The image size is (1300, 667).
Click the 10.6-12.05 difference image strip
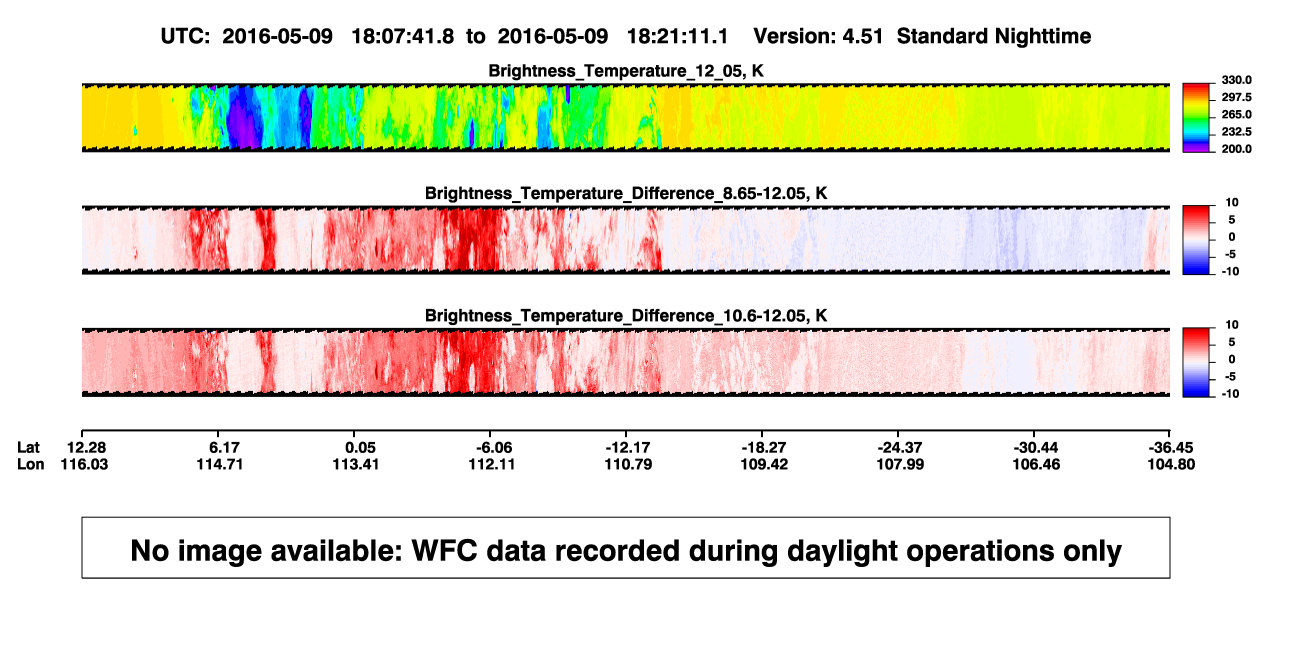[x=626, y=362]
